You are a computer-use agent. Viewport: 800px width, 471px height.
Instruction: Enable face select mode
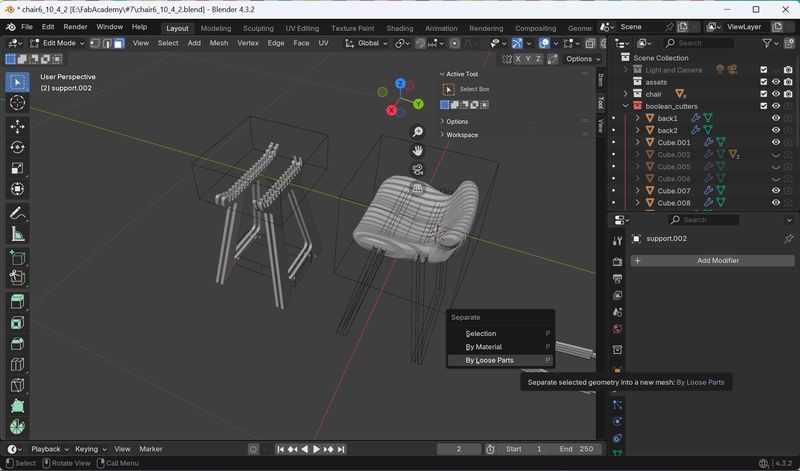pos(119,43)
